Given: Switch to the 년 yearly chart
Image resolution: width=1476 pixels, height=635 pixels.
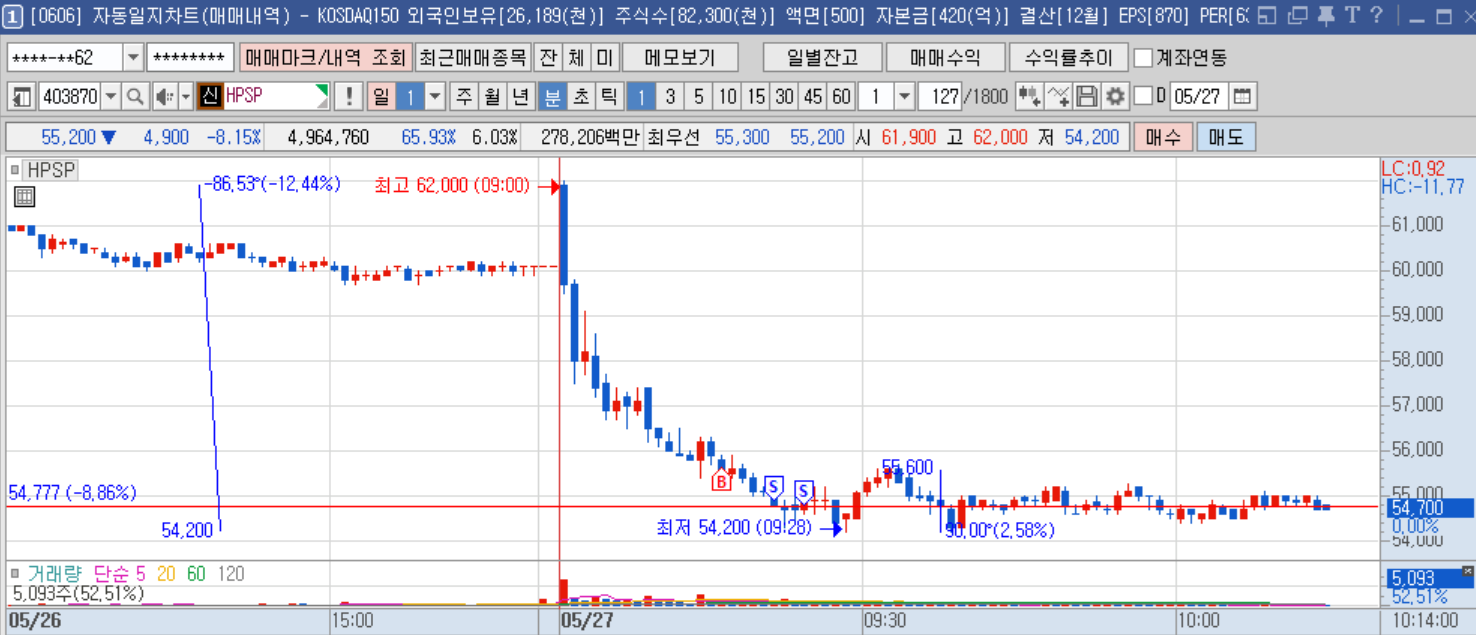Looking at the screenshot, I should (520, 97).
